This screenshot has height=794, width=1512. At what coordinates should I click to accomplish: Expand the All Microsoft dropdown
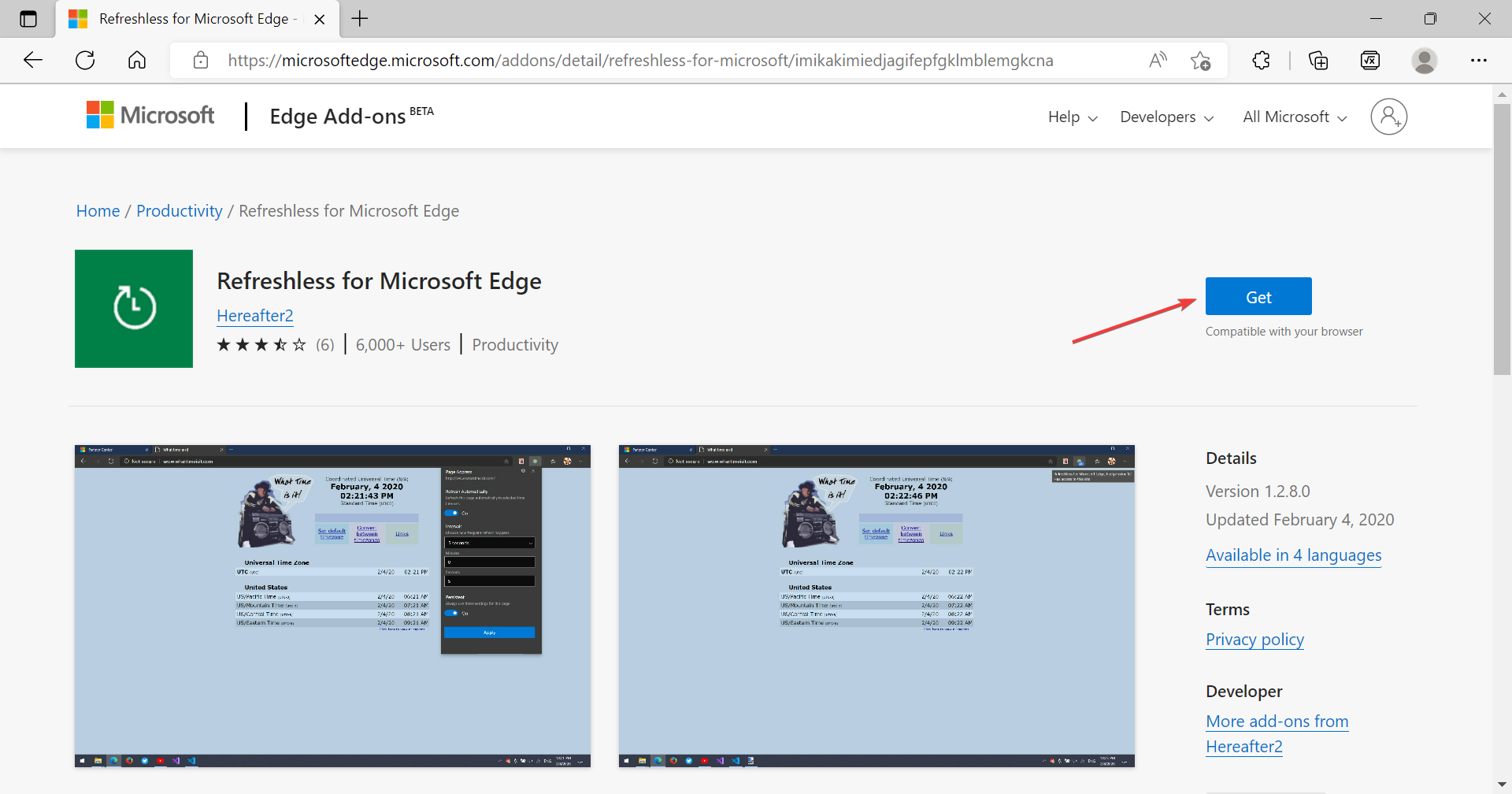click(1295, 117)
